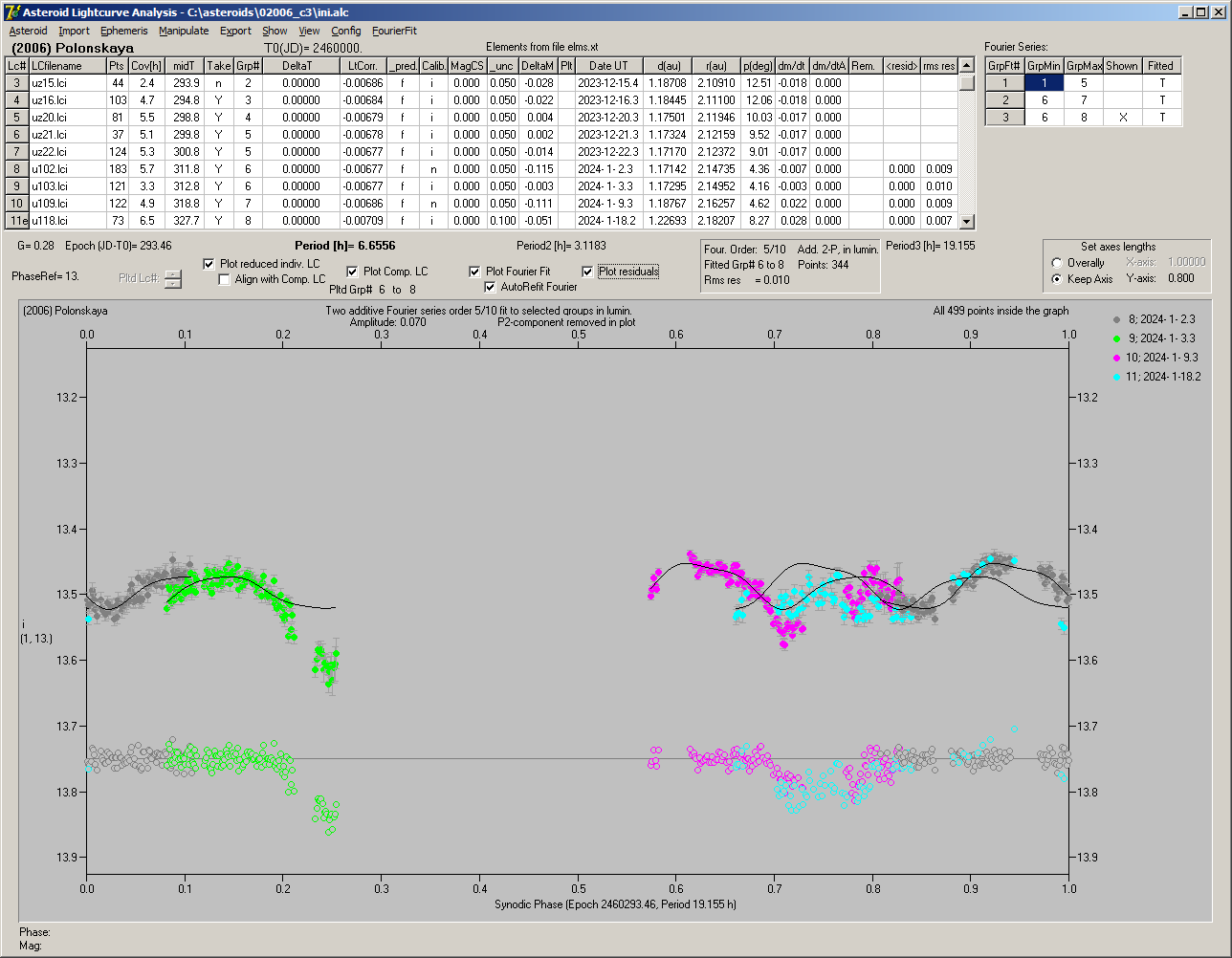Click the Pts column header

pos(117,66)
